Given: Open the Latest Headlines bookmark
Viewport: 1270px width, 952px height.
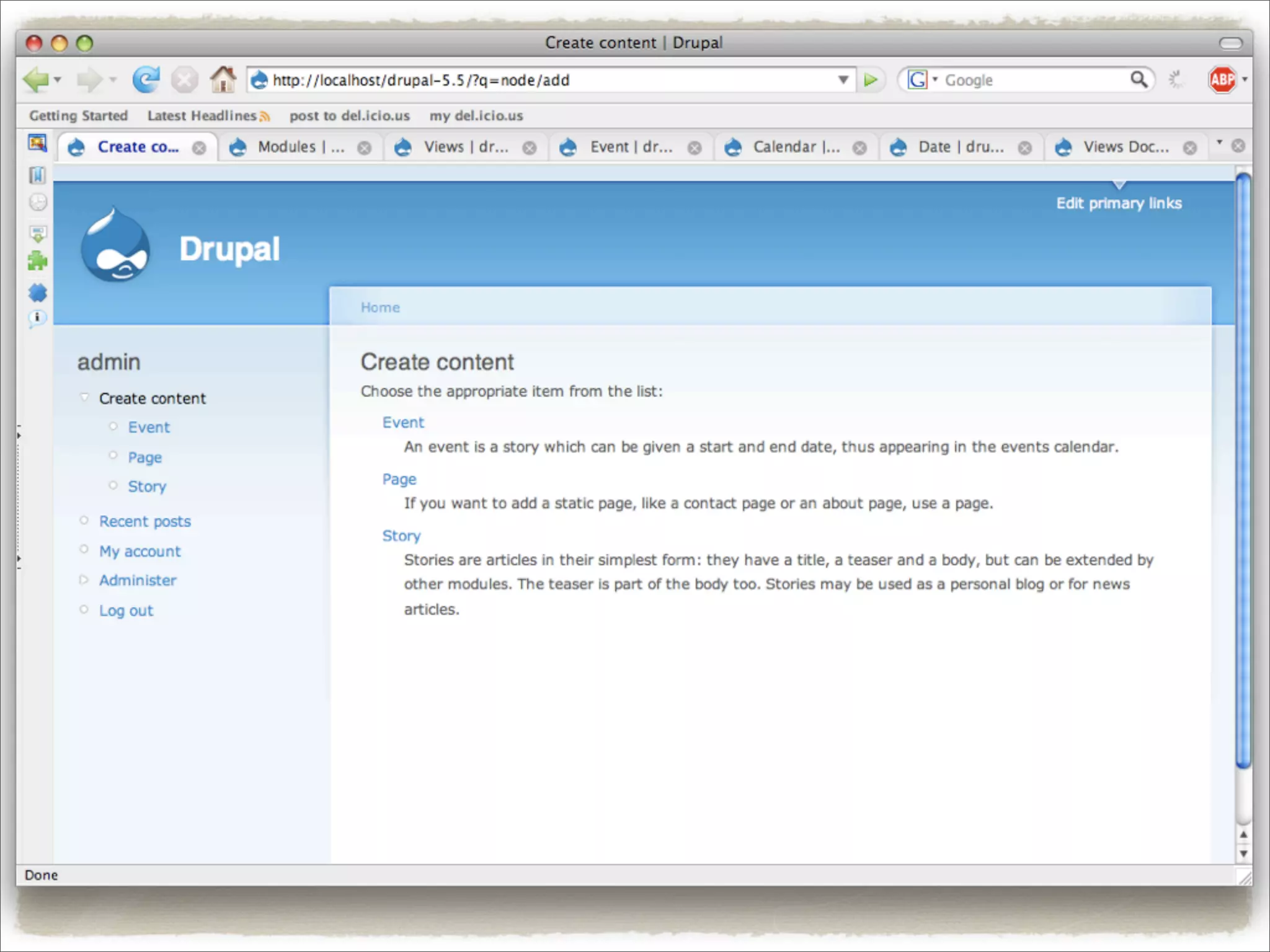Looking at the screenshot, I should [202, 116].
